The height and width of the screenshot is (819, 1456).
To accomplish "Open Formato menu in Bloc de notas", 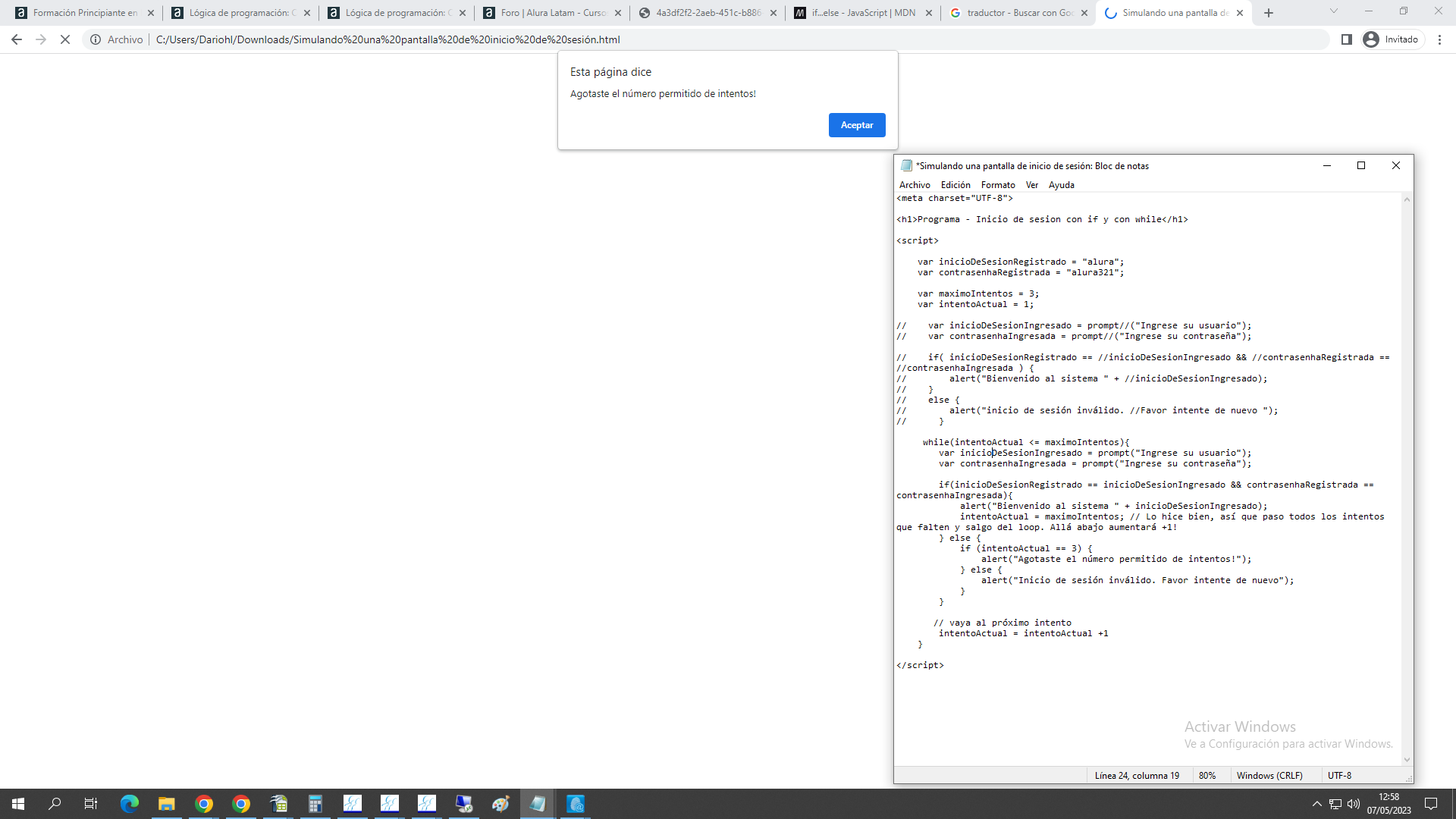I will pos(998,185).
